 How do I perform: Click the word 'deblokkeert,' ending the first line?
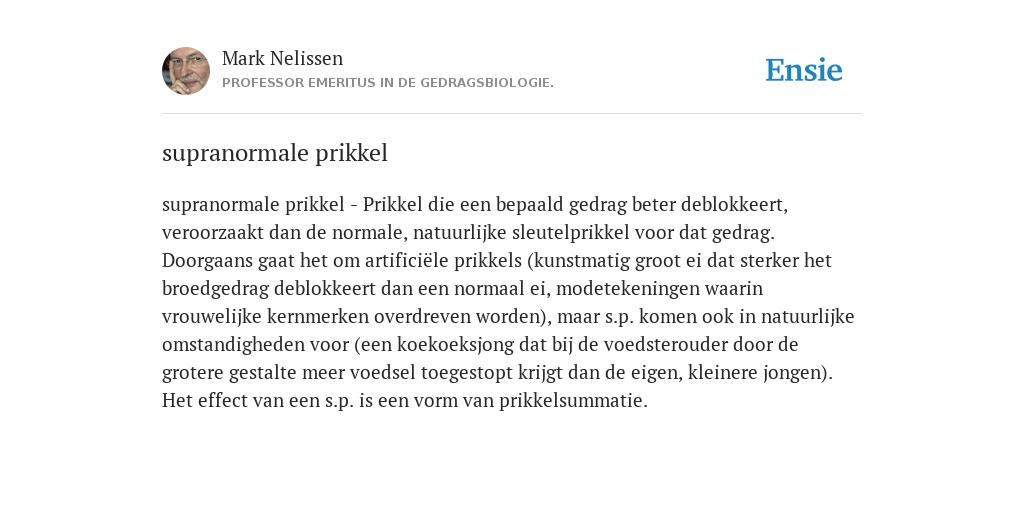[x=735, y=204]
